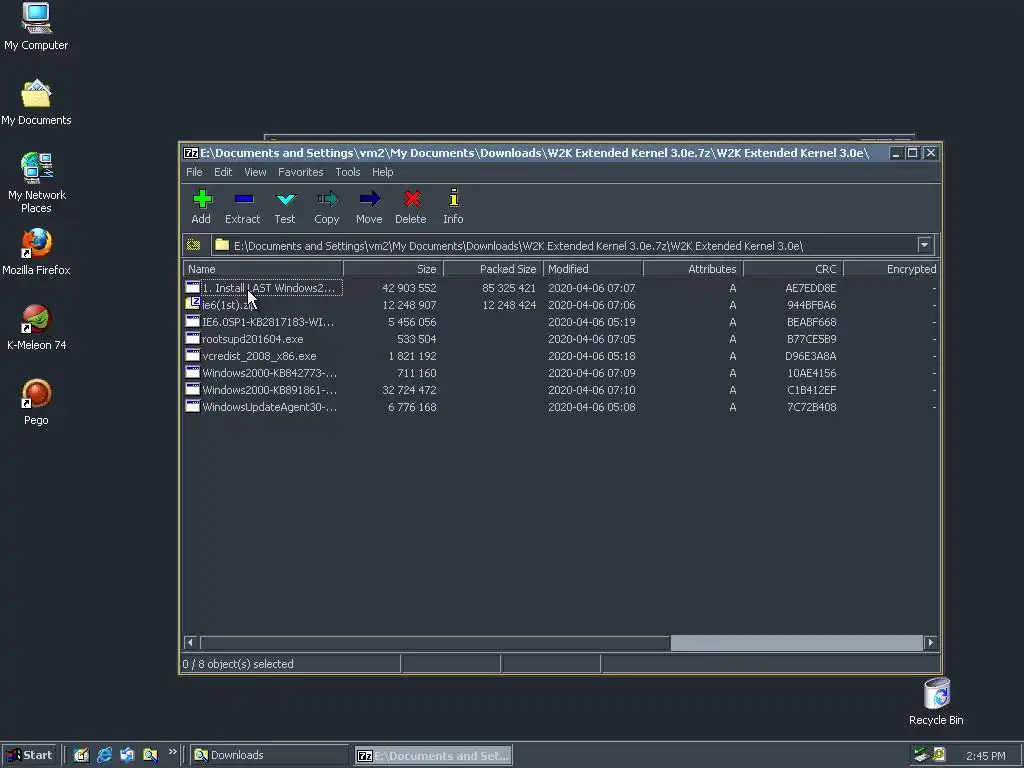1024x768 pixels.
Task: Click the Move arrow toolbar icon
Action: click(x=370, y=199)
